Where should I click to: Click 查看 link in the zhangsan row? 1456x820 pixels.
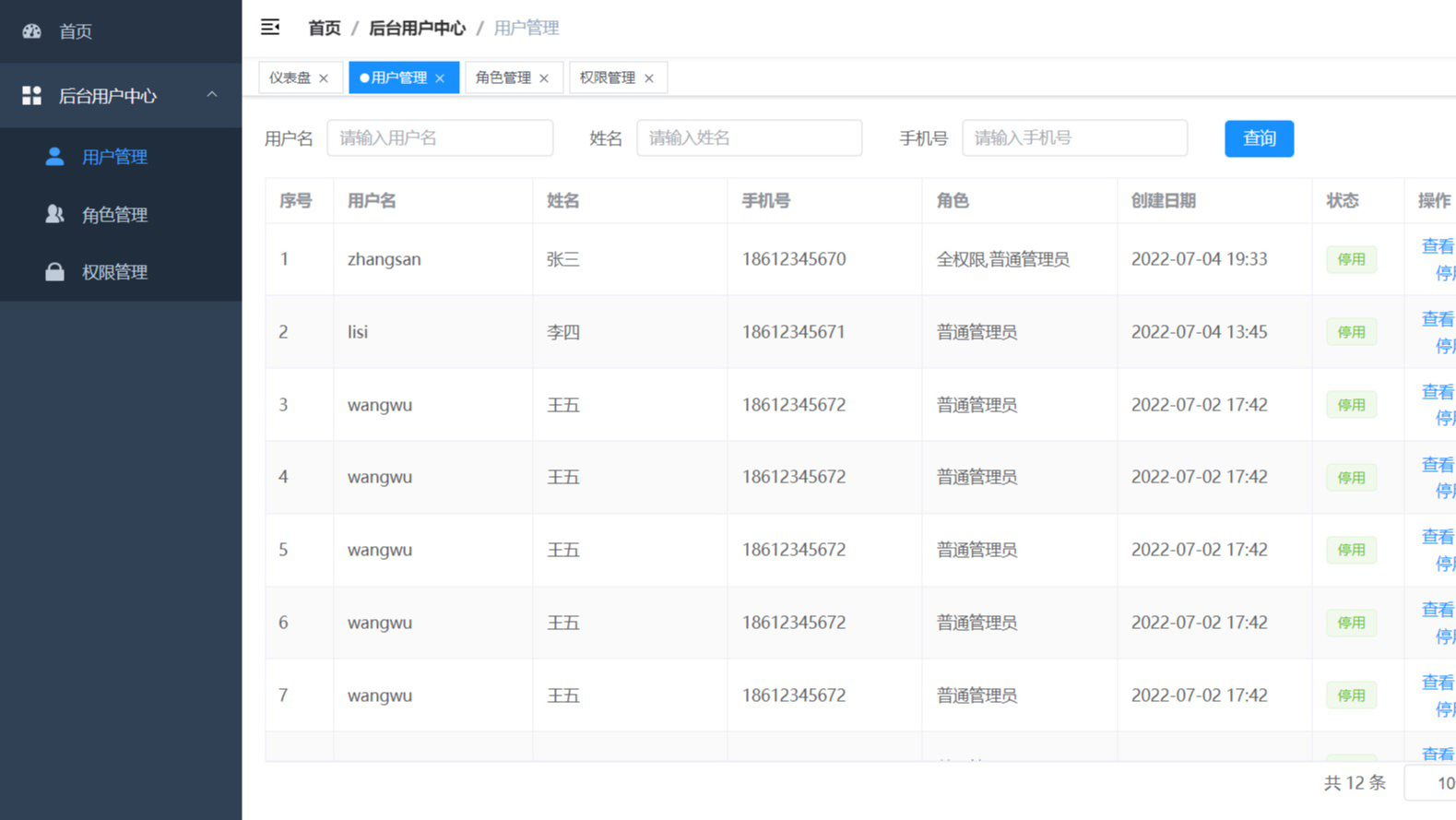pos(1438,246)
